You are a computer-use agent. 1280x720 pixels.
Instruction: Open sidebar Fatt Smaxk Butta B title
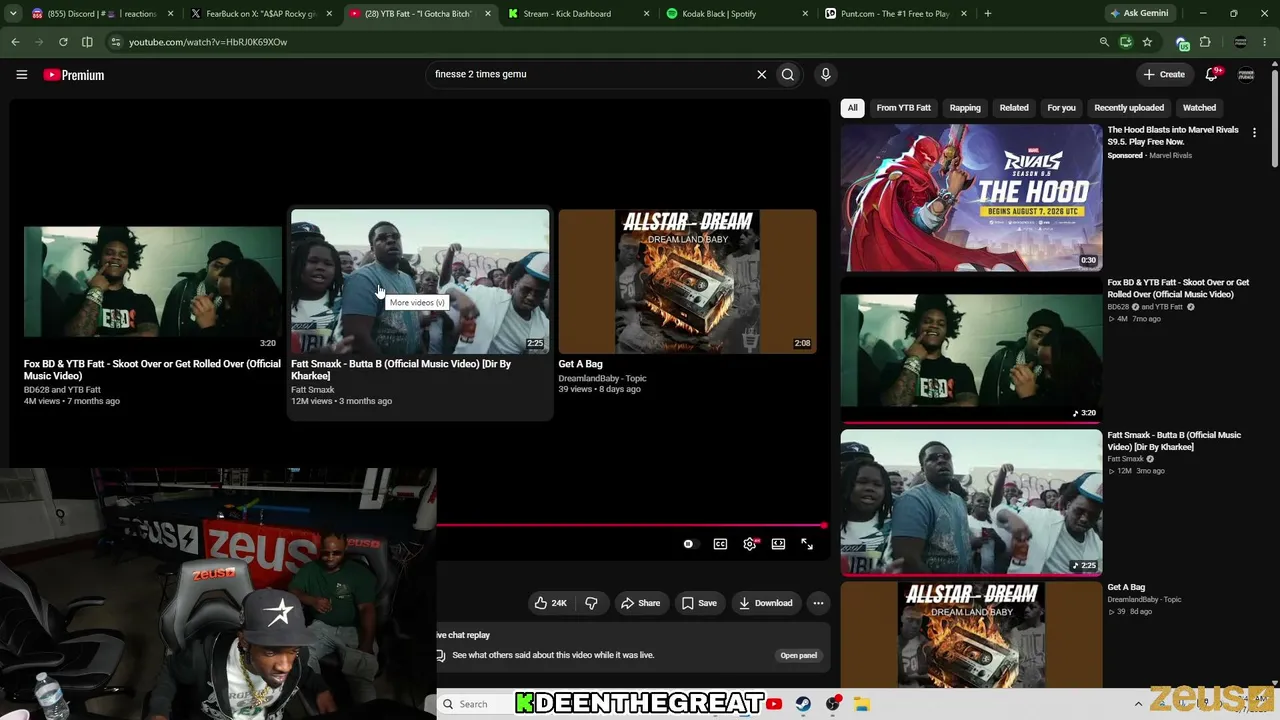pyautogui.click(x=1174, y=441)
